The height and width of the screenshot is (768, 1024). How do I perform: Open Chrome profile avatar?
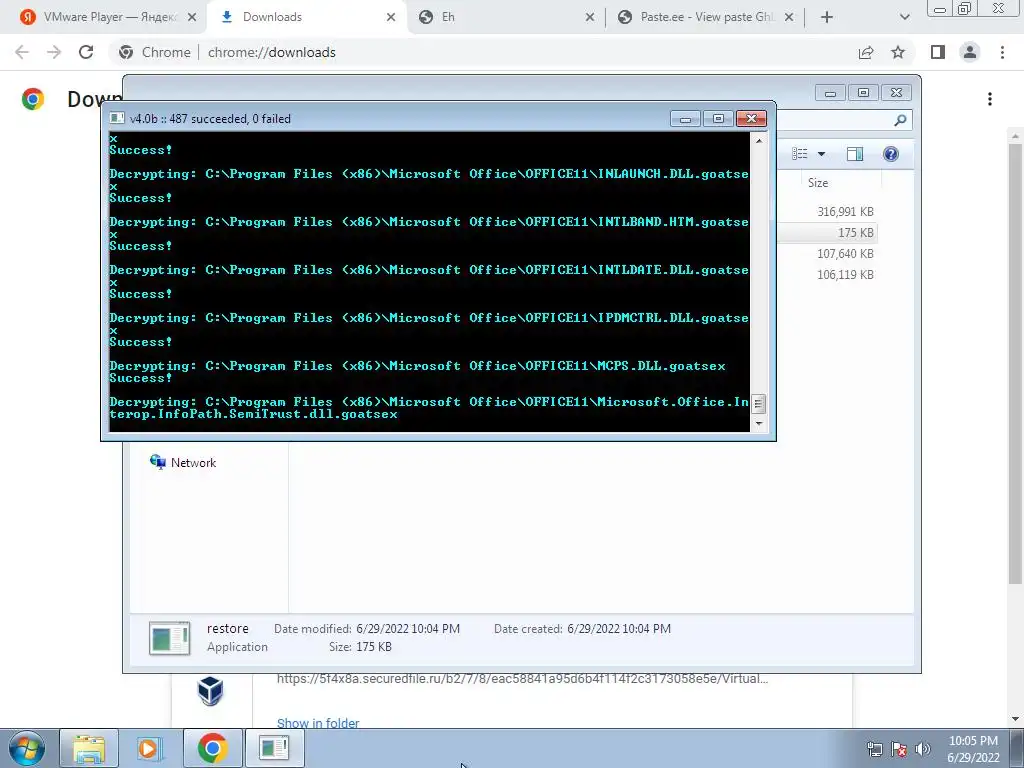970,52
